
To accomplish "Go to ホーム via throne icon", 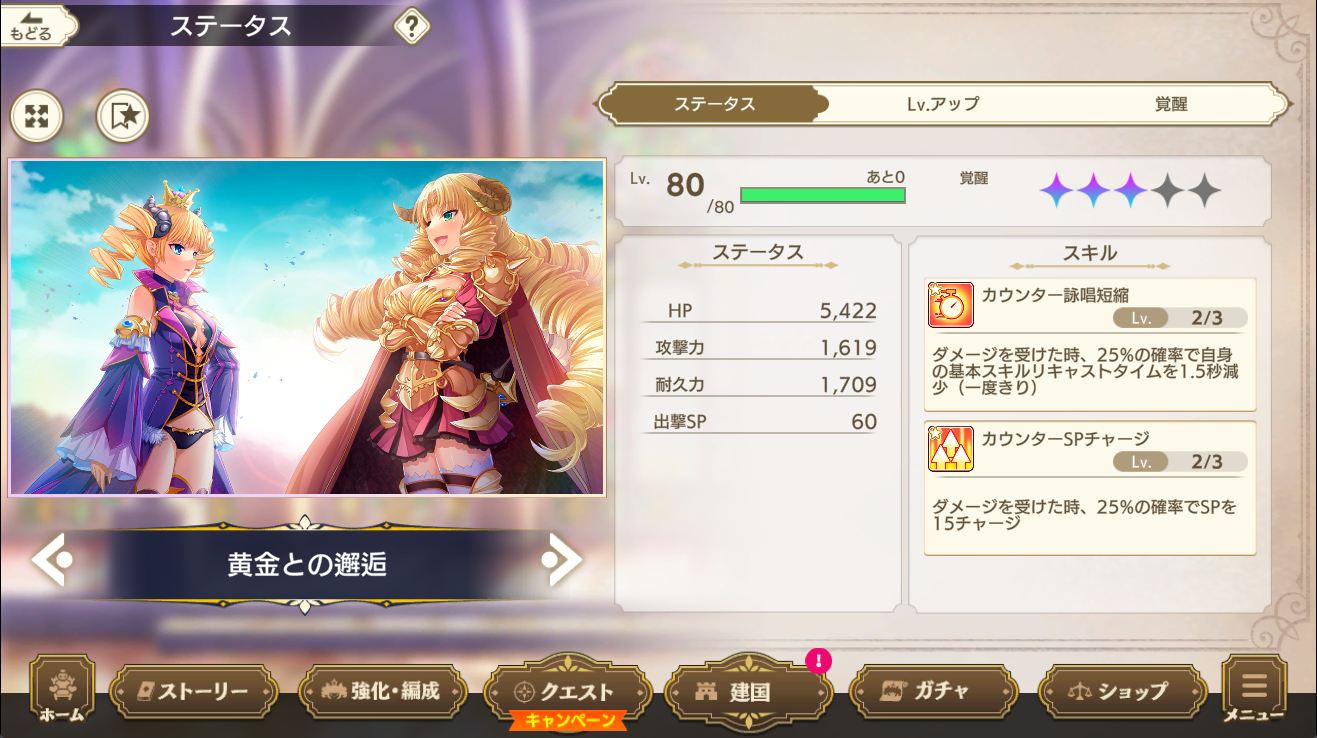I will (x=62, y=690).
